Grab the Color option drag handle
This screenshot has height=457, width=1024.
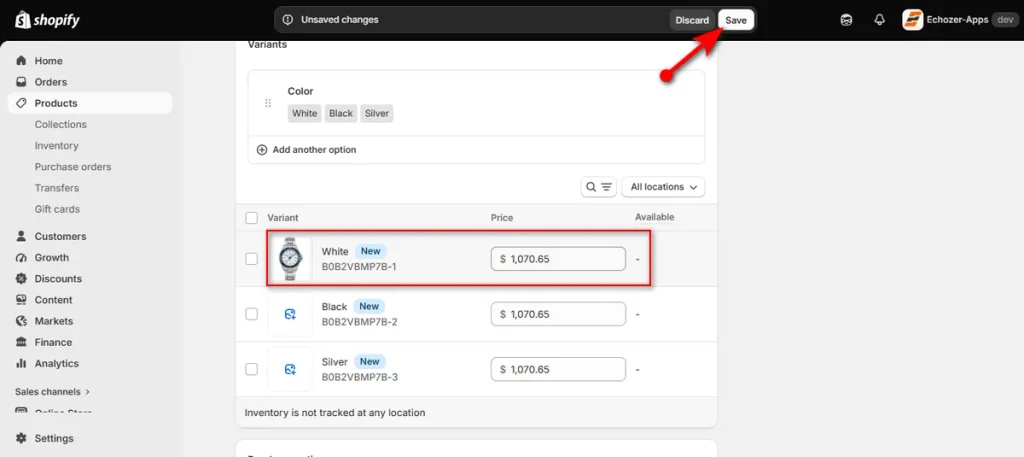[268, 103]
